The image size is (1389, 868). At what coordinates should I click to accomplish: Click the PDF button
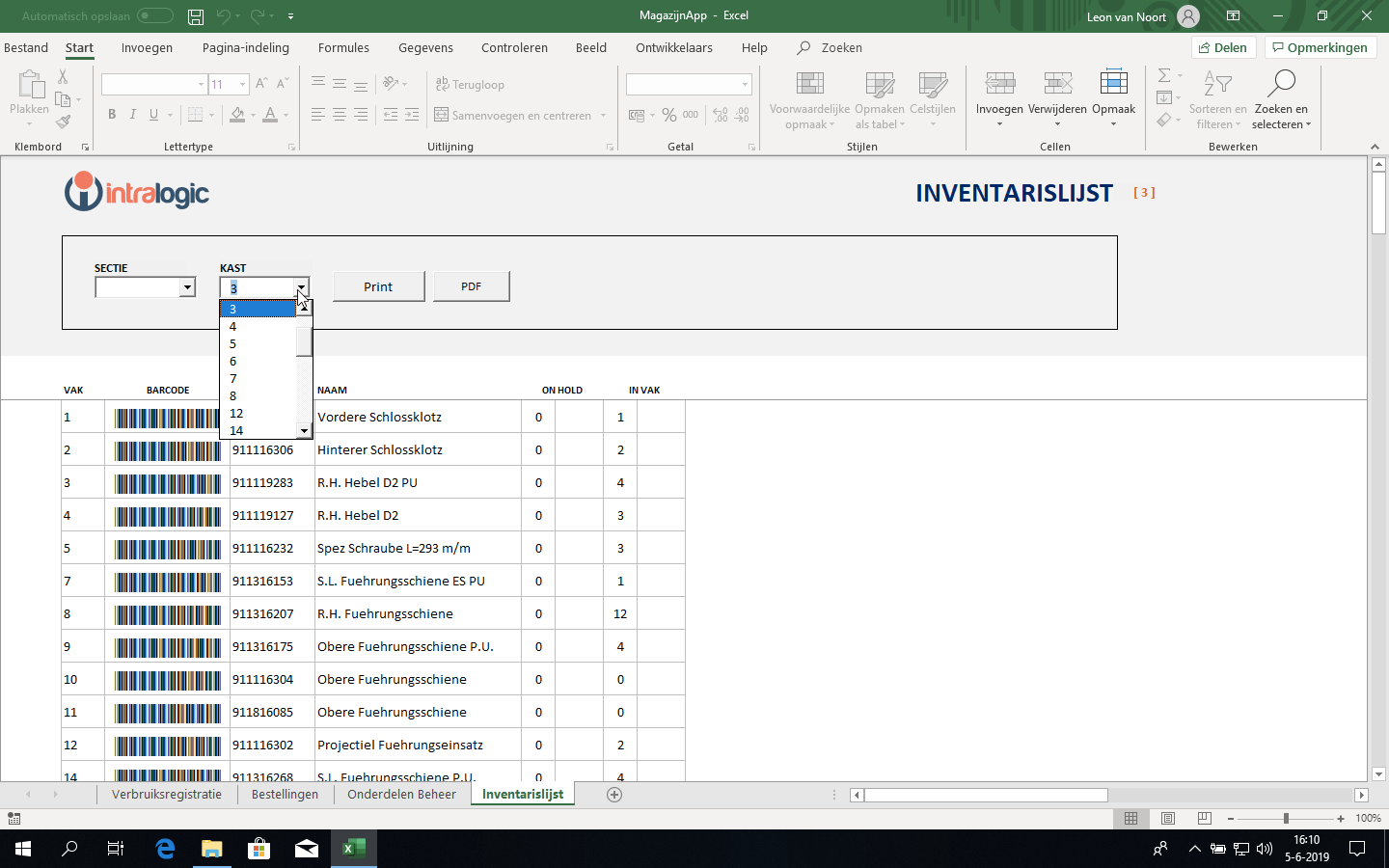coord(471,286)
